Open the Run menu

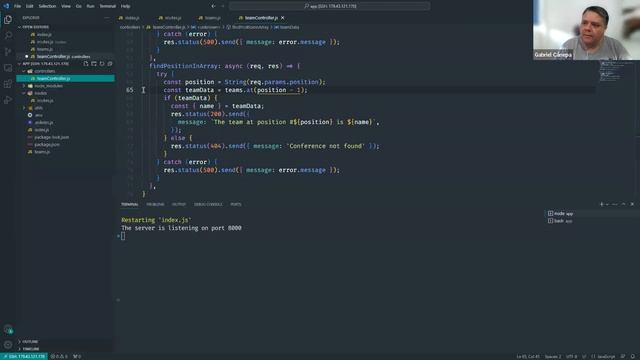coord(90,6)
